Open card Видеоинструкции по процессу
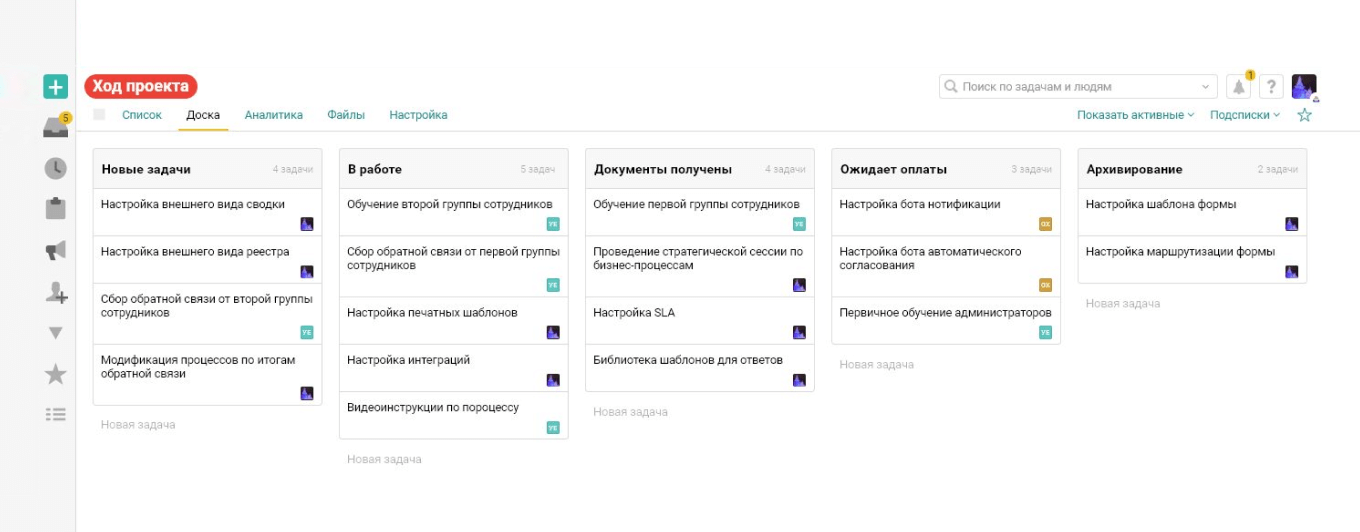Viewport: 1360px width, 532px height. [453, 415]
